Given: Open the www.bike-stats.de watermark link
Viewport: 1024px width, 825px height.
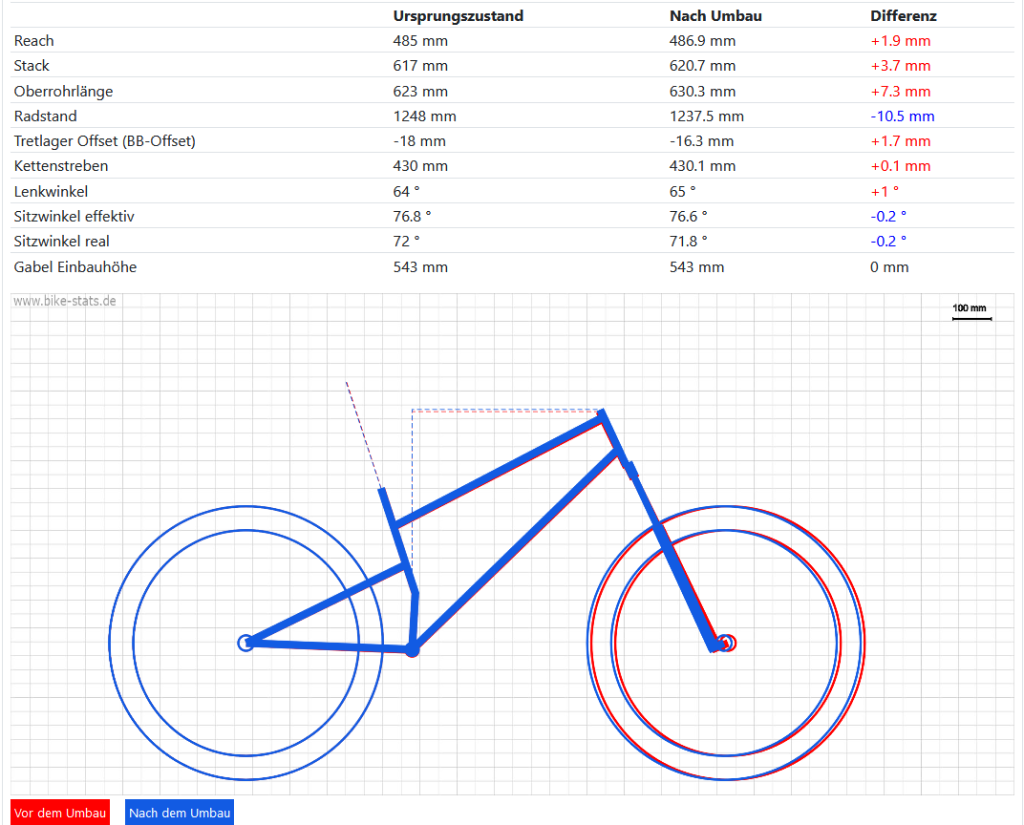Looking at the screenshot, I should (x=64, y=301).
